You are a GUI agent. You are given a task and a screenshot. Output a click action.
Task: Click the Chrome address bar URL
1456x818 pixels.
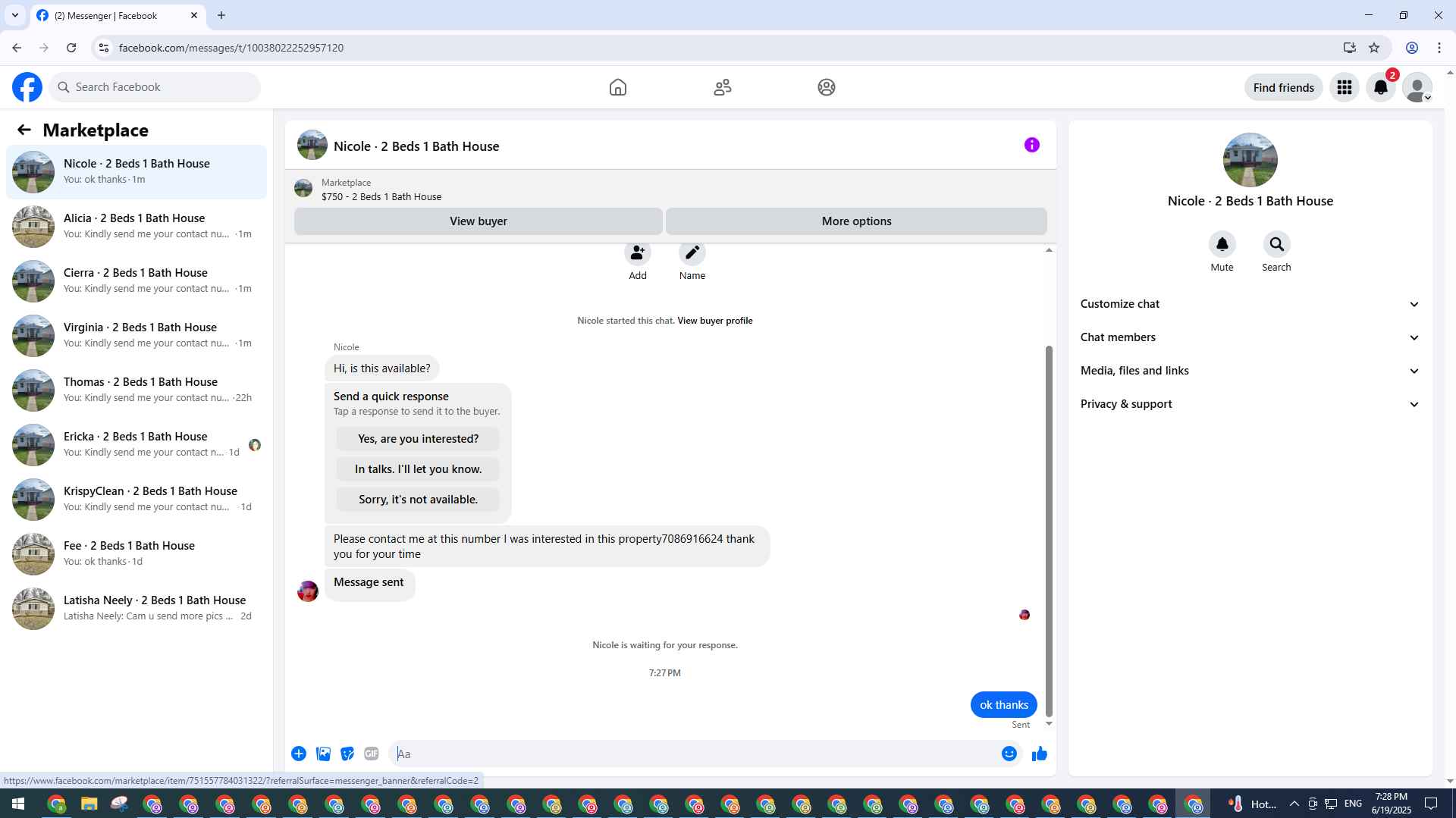click(231, 48)
